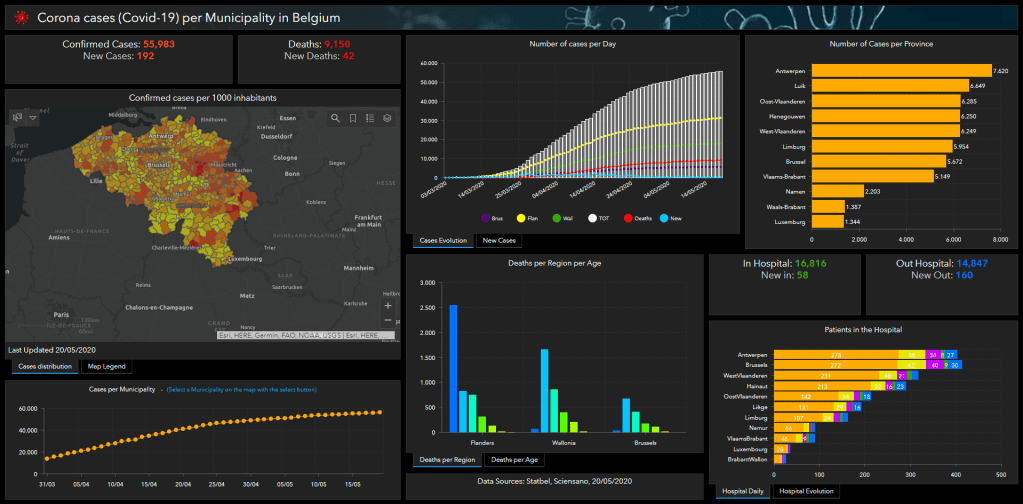This screenshot has height=504, width=1023.
Task: Click the green Wal legend color dot
Action: pos(557,217)
